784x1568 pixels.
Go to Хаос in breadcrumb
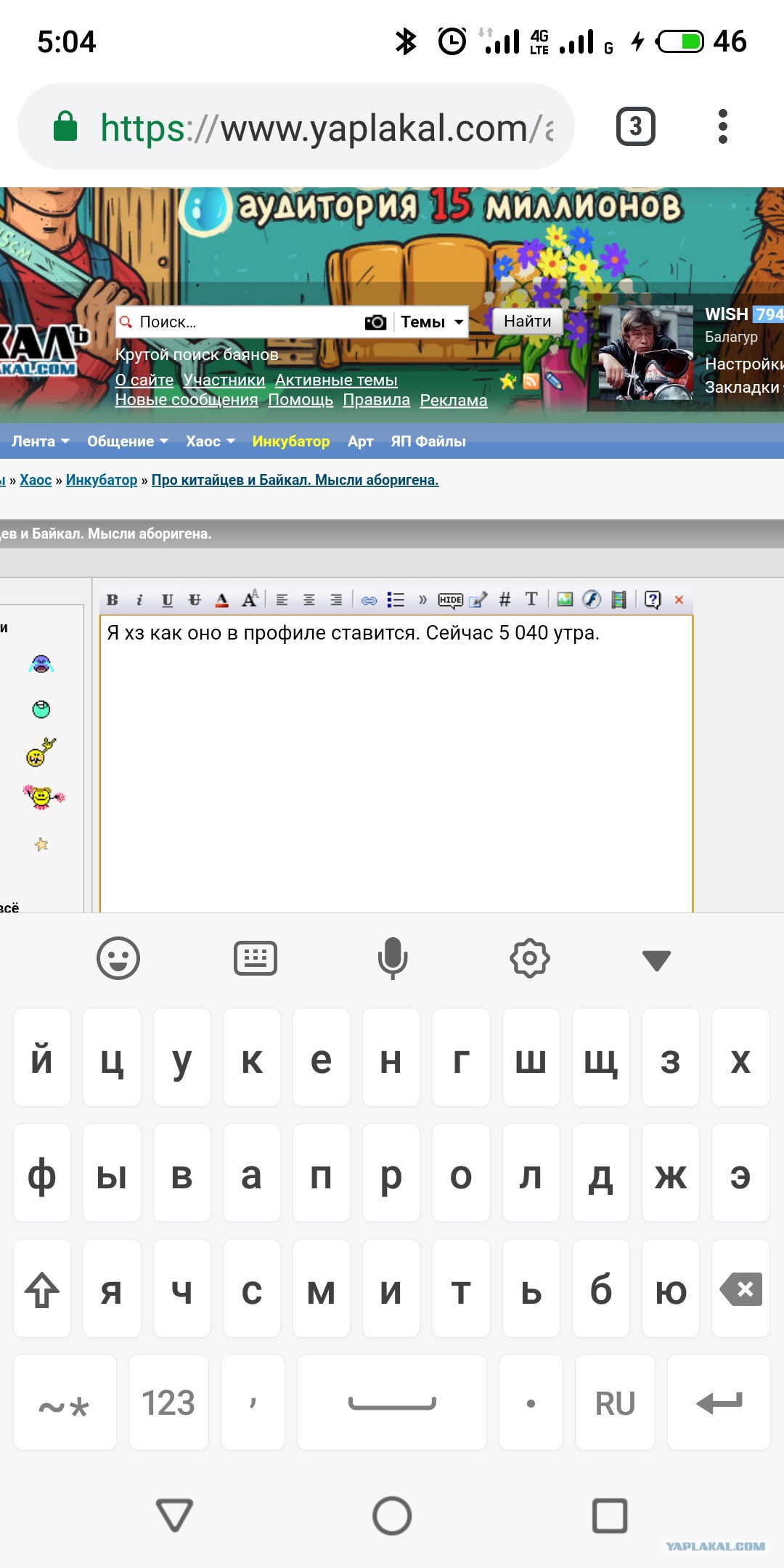(x=36, y=480)
